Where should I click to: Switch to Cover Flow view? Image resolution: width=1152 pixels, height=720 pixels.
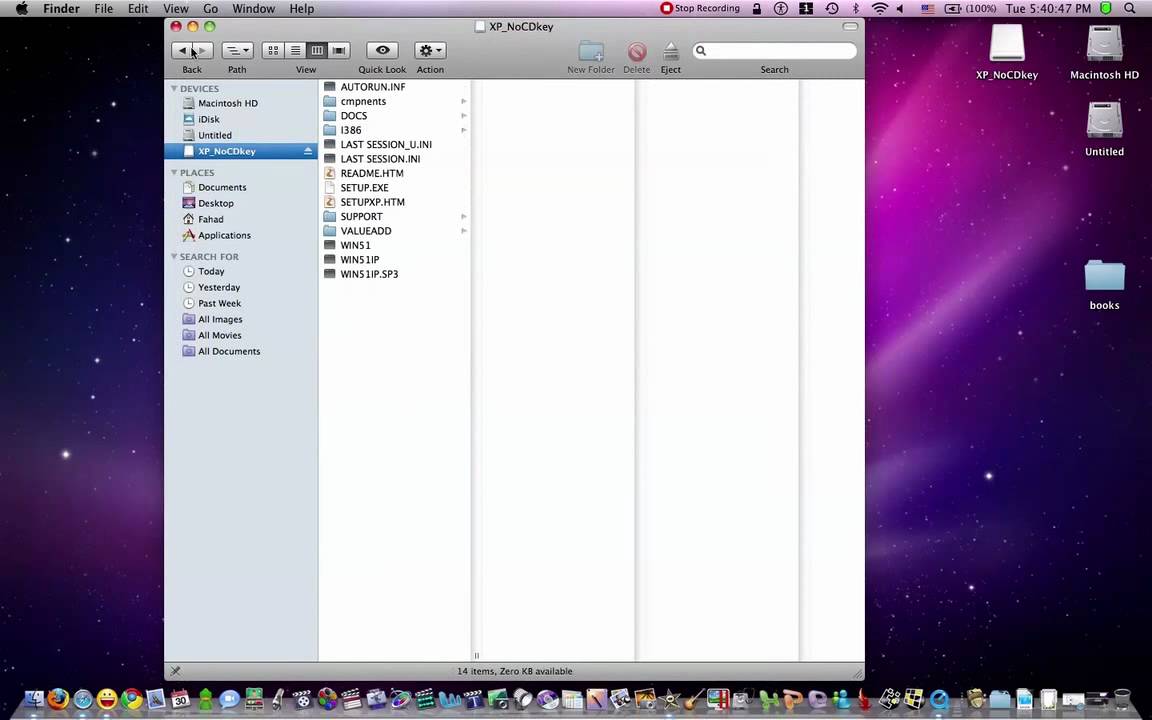click(x=339, y=51)
